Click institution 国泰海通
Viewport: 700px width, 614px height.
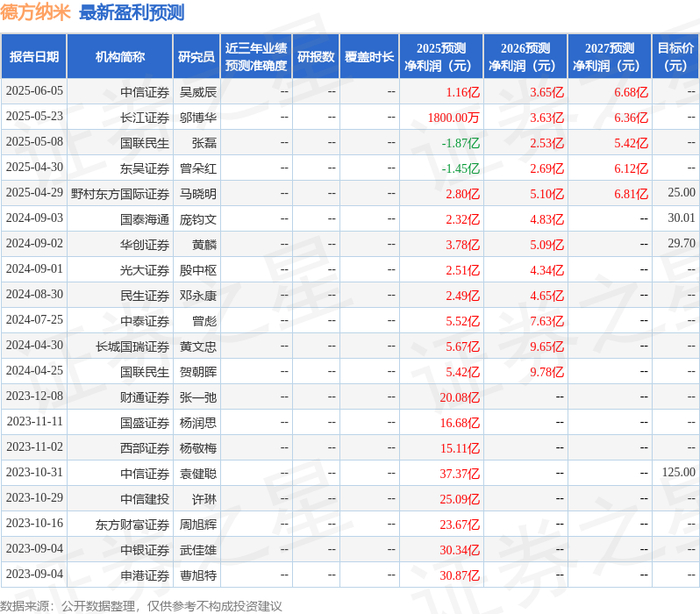(x=145, y=220)
